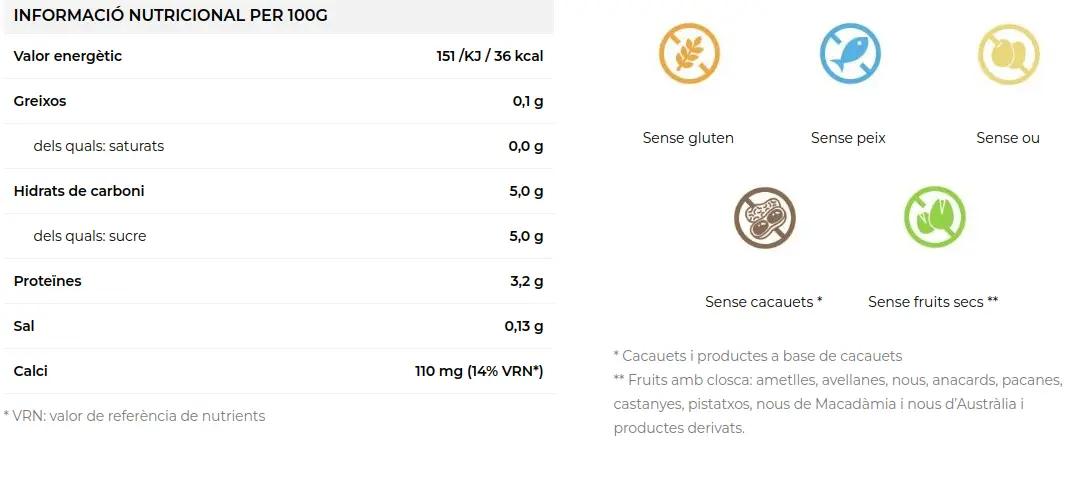Screen dimensions: 1065x479
Task: Click the Hidrats de carboni label
Action: tap(79, 191)
